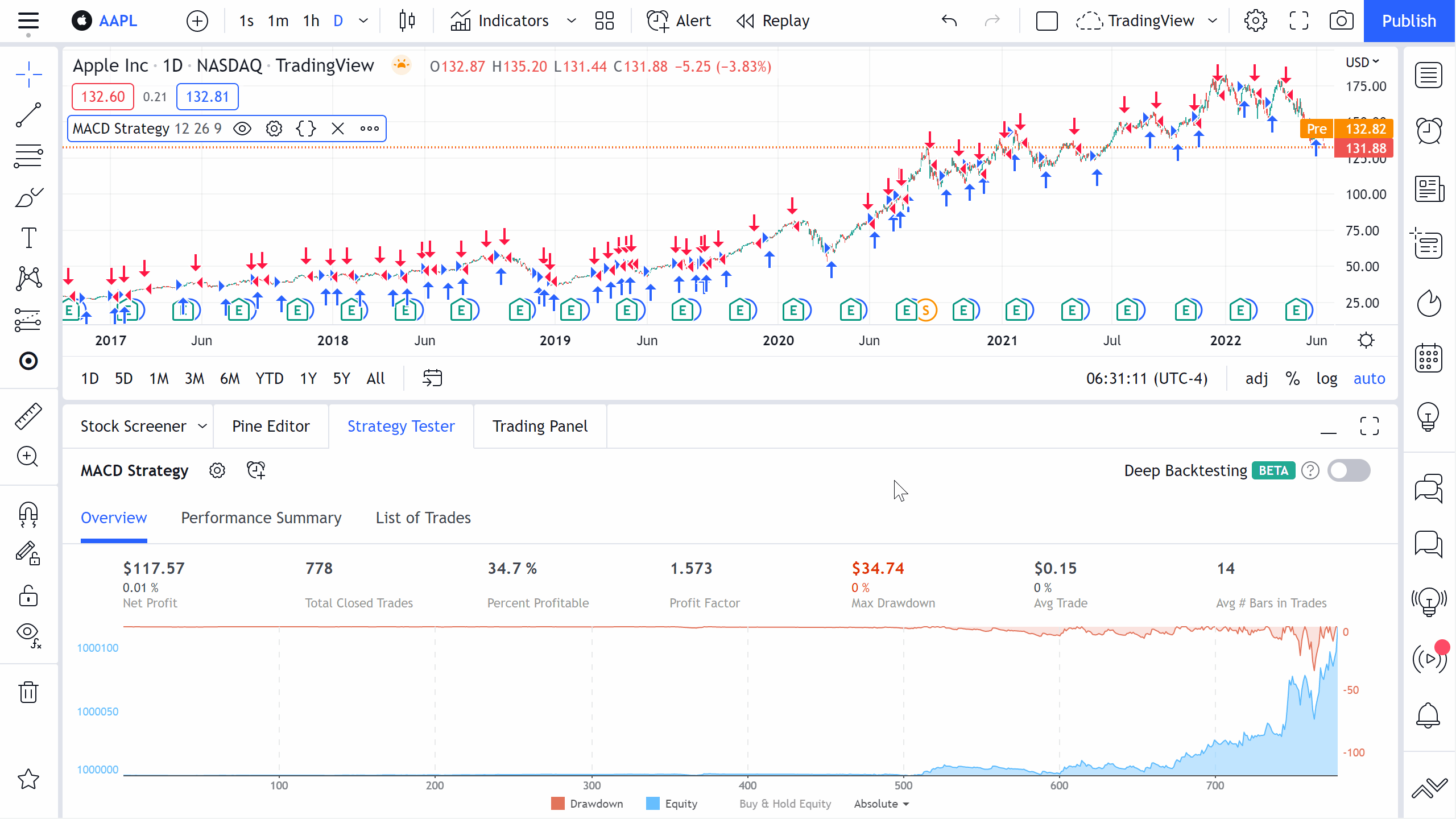This screenshot has width=1456, height=819.
Task: Remove all drawings with trash tool
Action: [28, 692]
